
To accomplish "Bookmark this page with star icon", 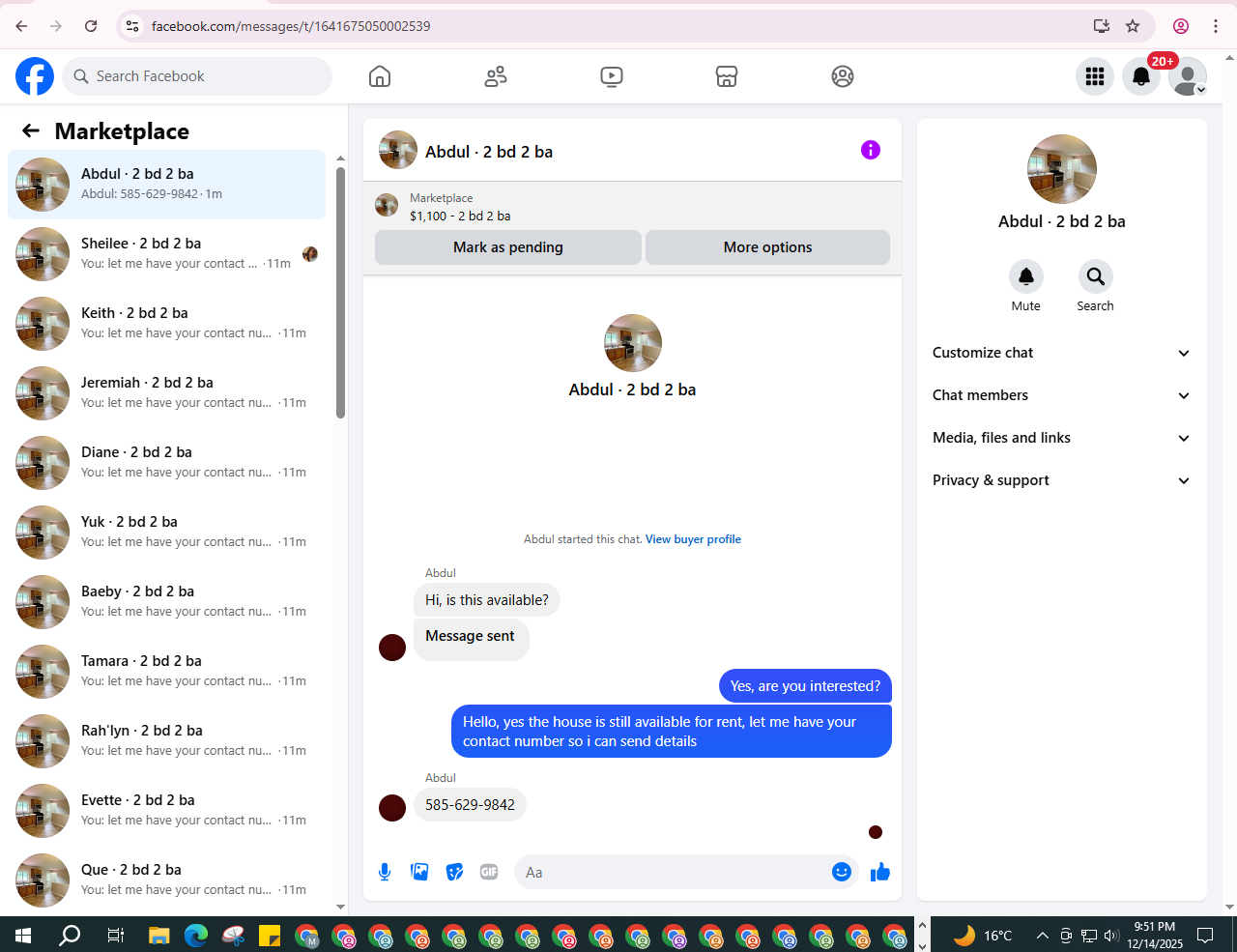I will (x=1133, y=26).
